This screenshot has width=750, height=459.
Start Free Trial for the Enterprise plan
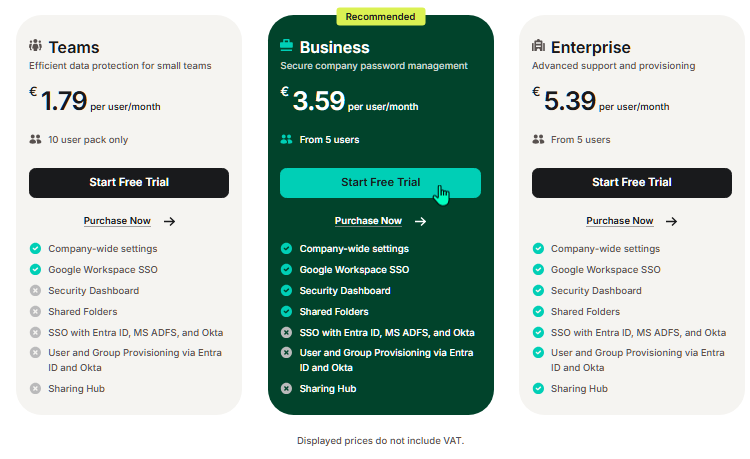tap(632, 183)
